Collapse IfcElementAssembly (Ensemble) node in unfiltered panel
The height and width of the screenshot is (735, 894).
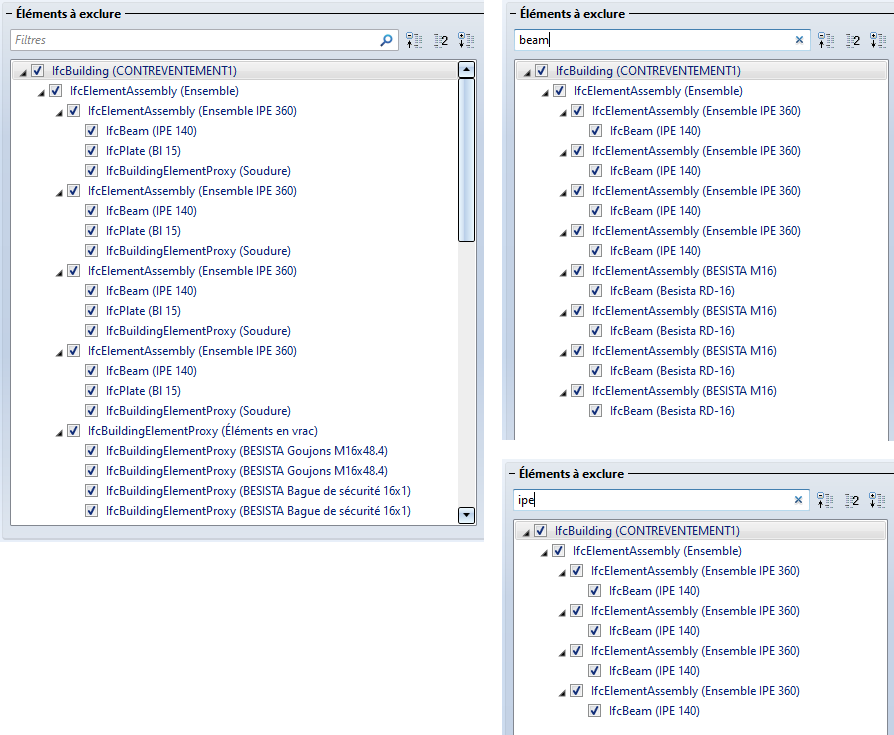[41, 92]
